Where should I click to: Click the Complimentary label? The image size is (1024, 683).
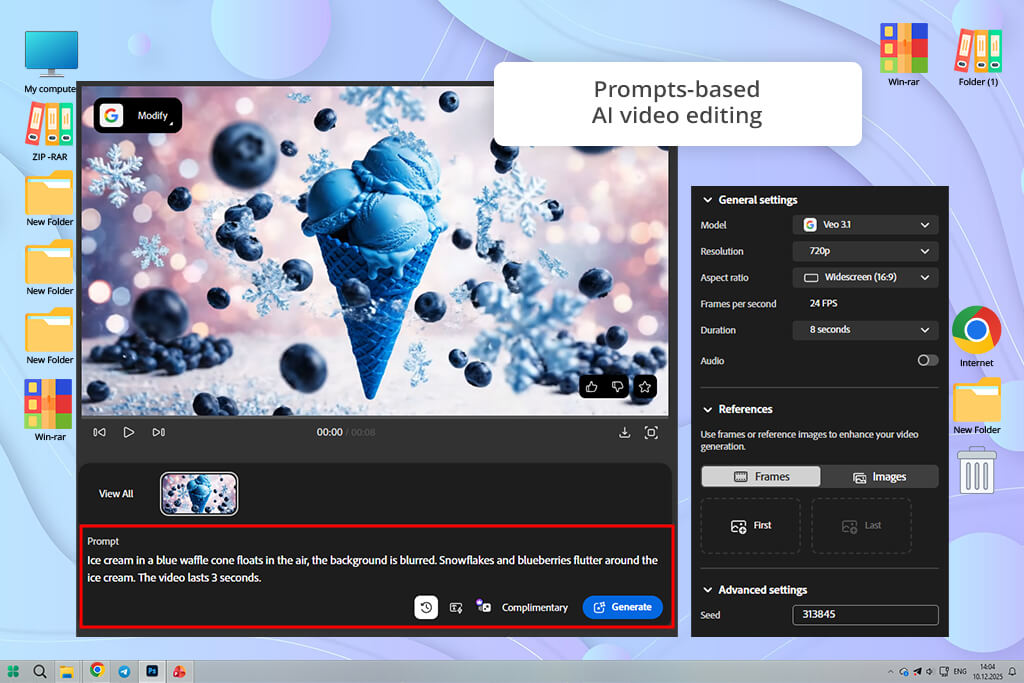[534, 607]
